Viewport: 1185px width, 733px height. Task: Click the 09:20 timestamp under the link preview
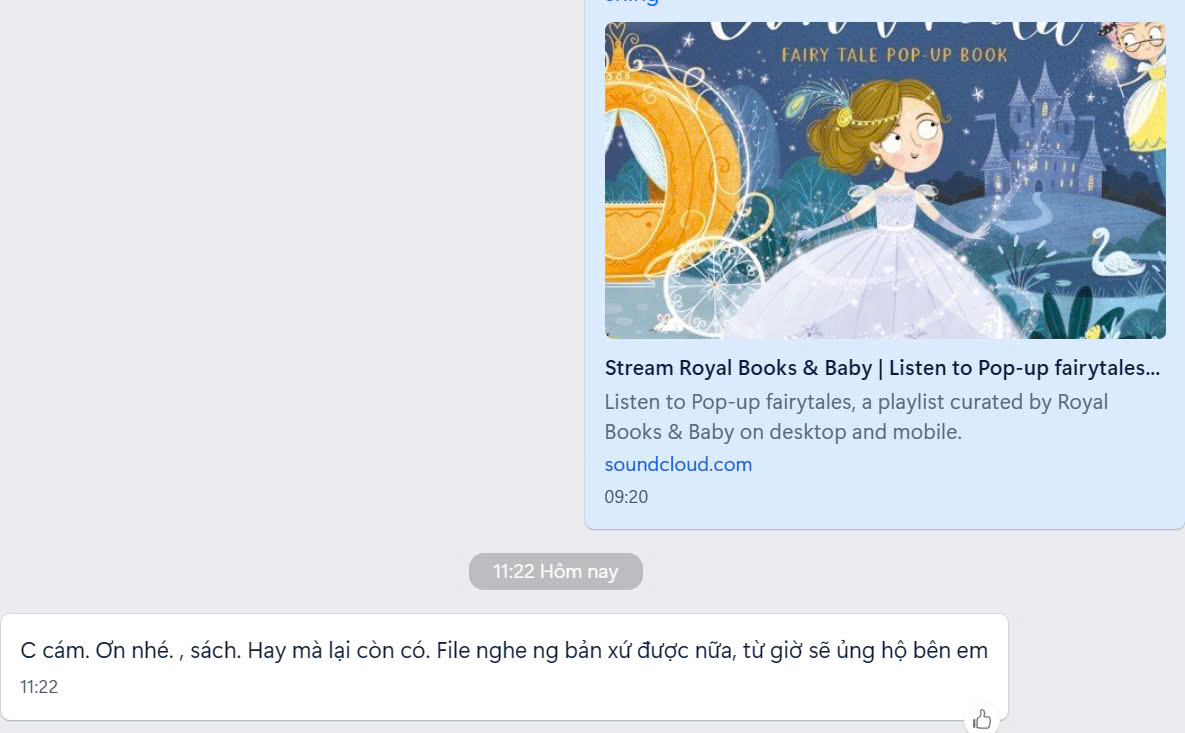627,496
